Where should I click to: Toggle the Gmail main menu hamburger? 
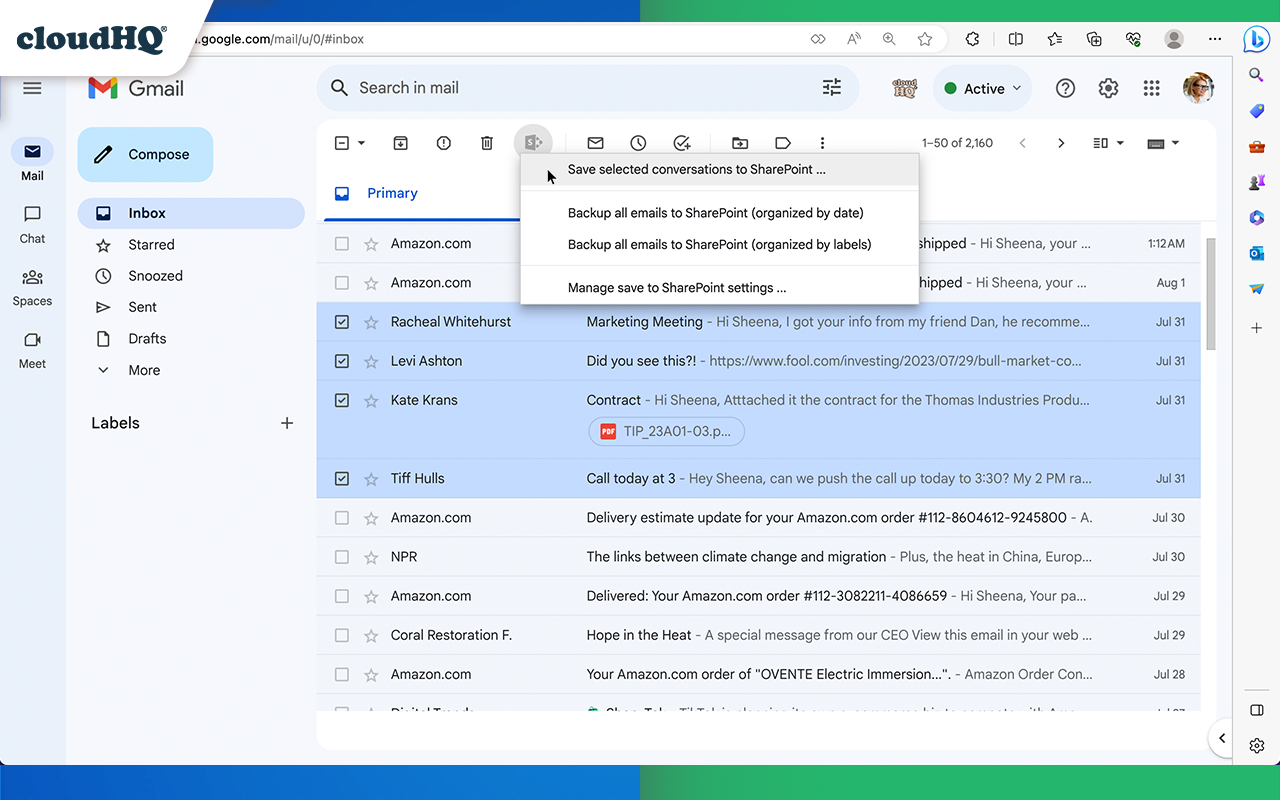click(32, 88)
